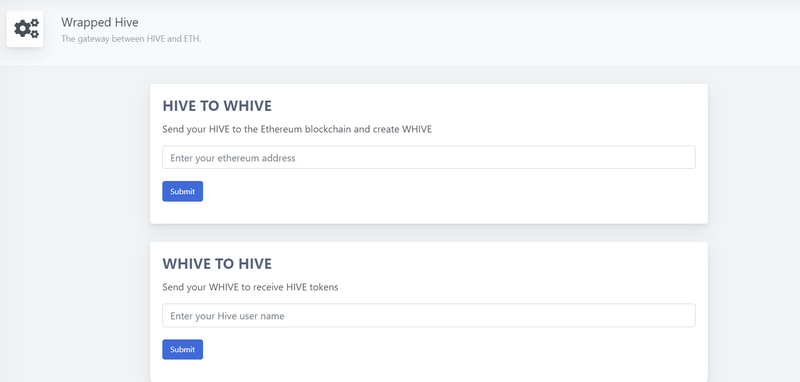Click the blue Submit button below ethereum field
This screenshot has width=800, height=382.
point(183,191)
